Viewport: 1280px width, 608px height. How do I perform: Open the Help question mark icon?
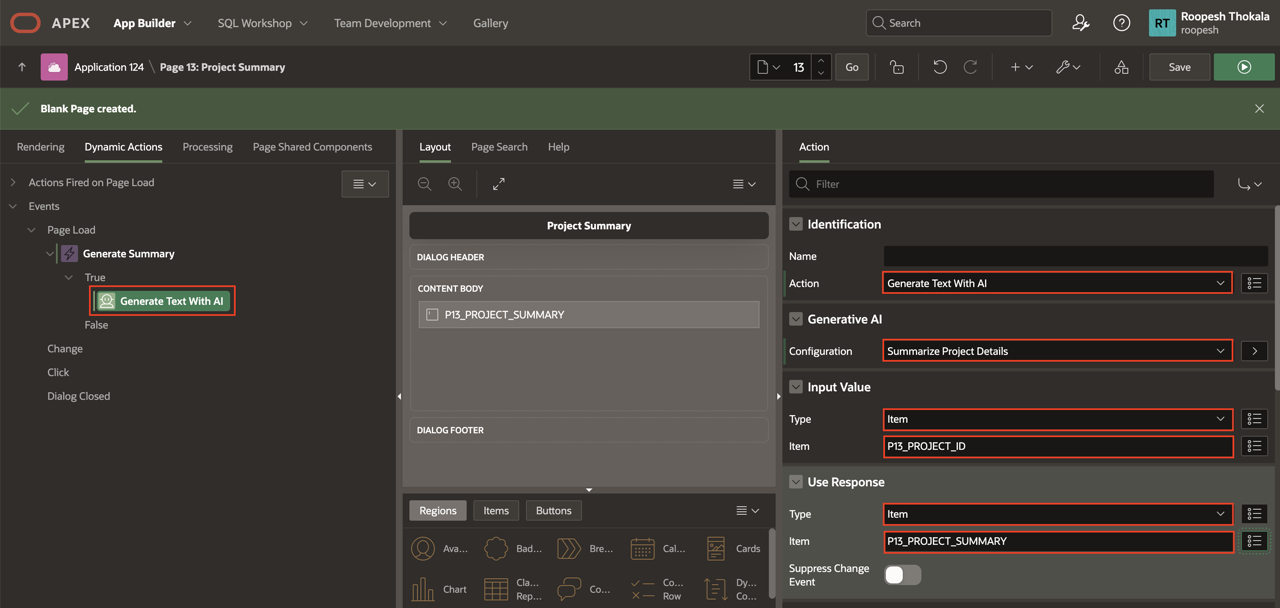click(1122, 23)
